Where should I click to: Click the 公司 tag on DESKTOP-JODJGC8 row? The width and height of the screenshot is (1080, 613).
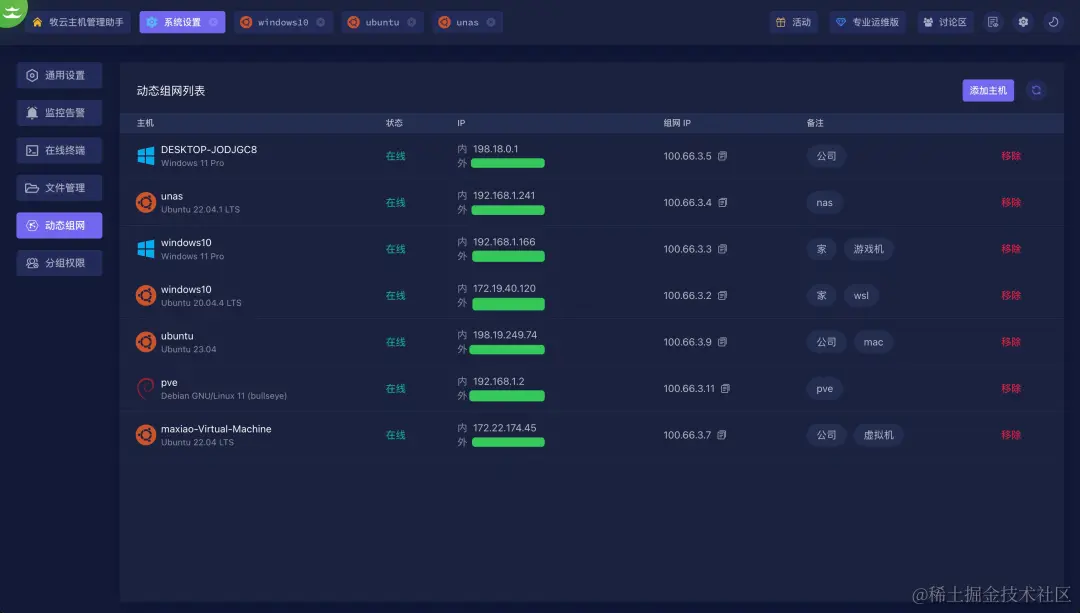[x=826, y=156]
